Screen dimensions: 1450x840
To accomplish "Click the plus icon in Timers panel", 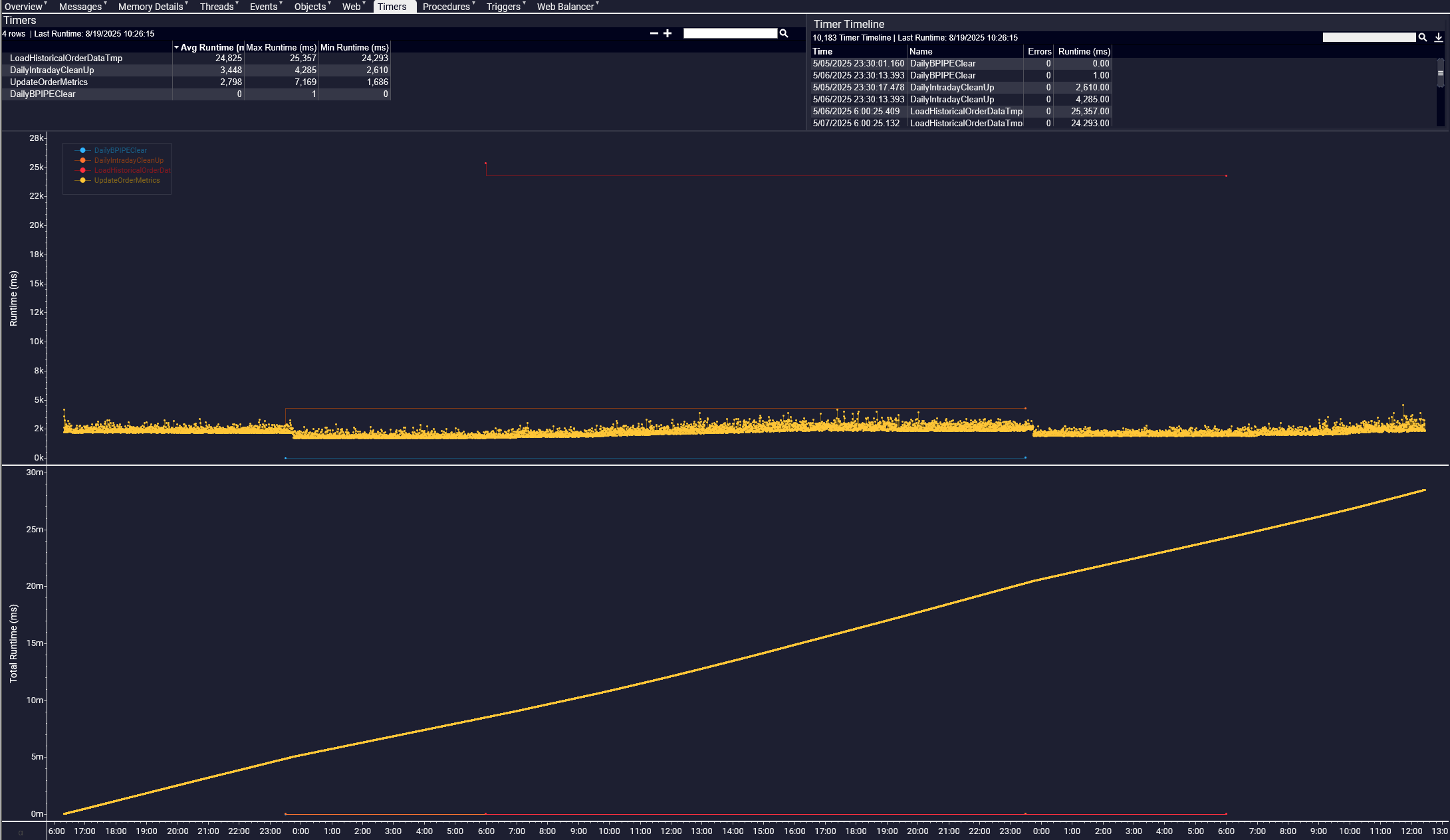I will coord(667,33).
